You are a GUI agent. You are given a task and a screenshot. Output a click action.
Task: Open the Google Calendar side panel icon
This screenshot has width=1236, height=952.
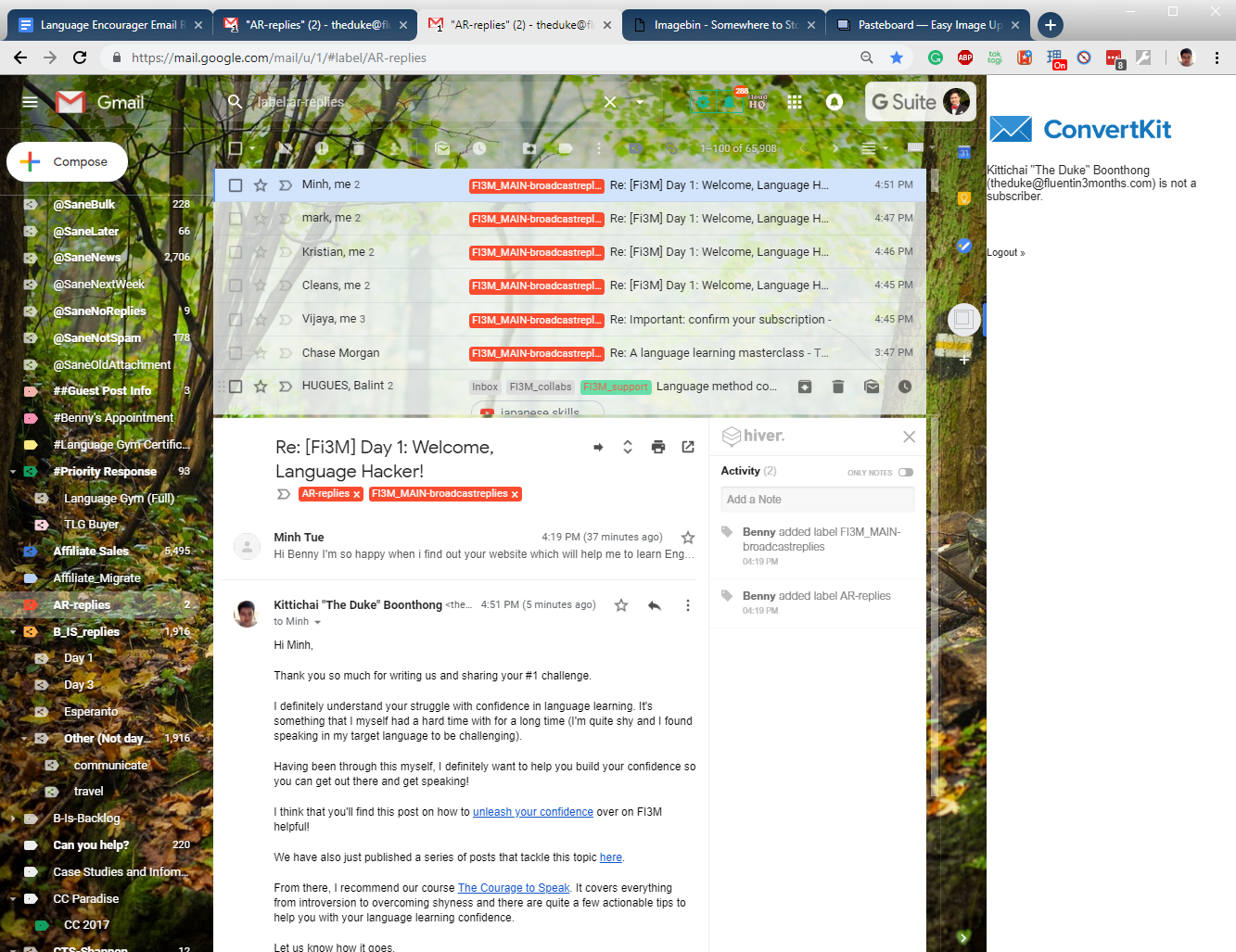pos(964,153)
